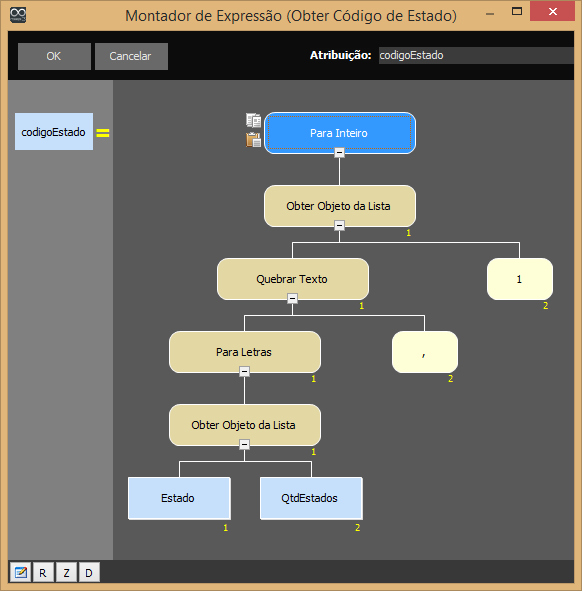Click the paste icon beside Para Inteiro
Screen dimensions: 582x591
(253, 140)
